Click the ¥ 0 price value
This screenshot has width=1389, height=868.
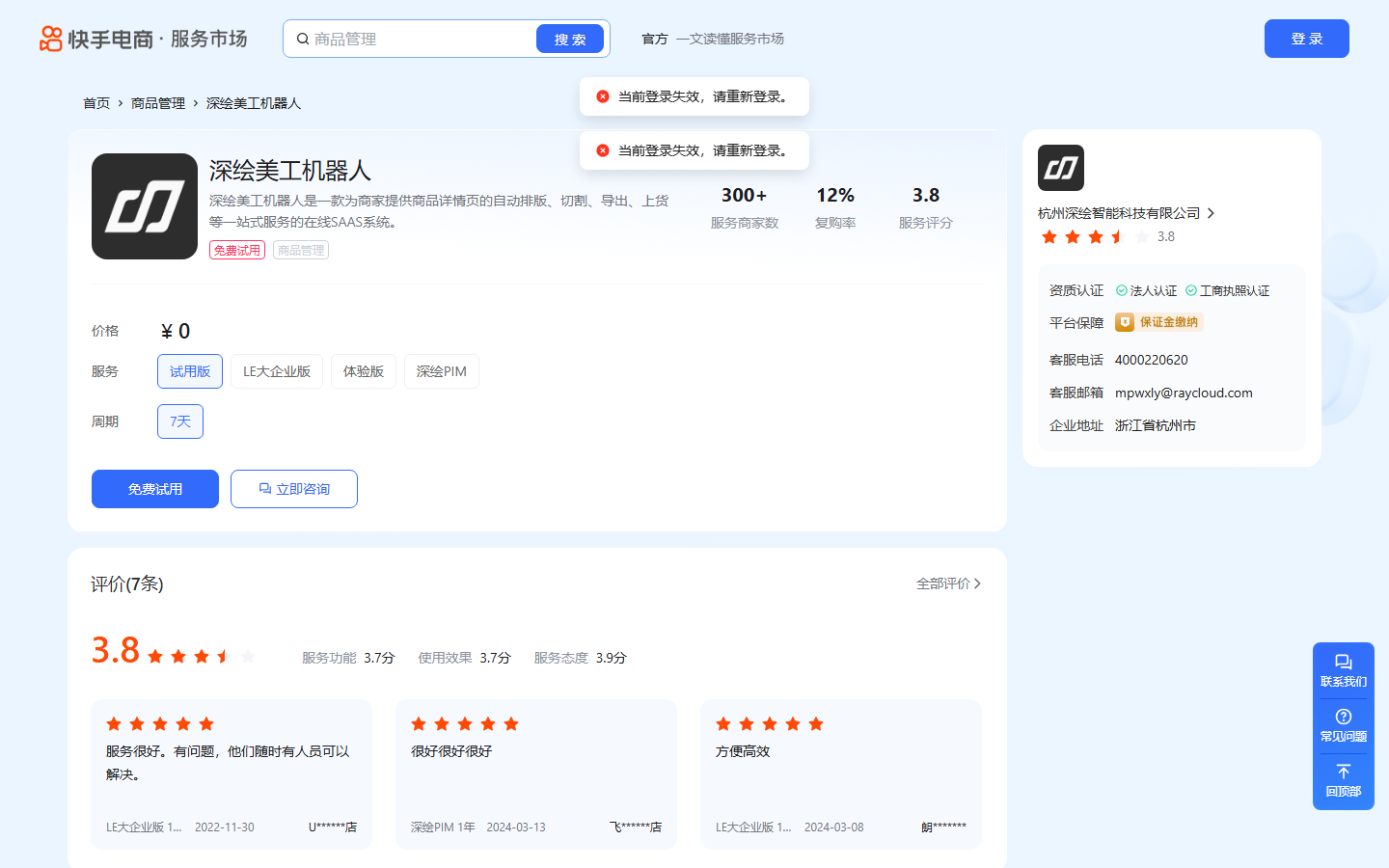point(176,331)
